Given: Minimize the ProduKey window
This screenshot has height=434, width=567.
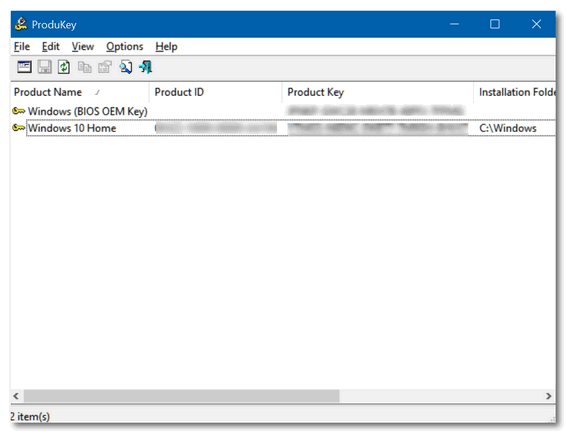Looking at the screenshot, I should pyautogui.click(x=455, y=24).
